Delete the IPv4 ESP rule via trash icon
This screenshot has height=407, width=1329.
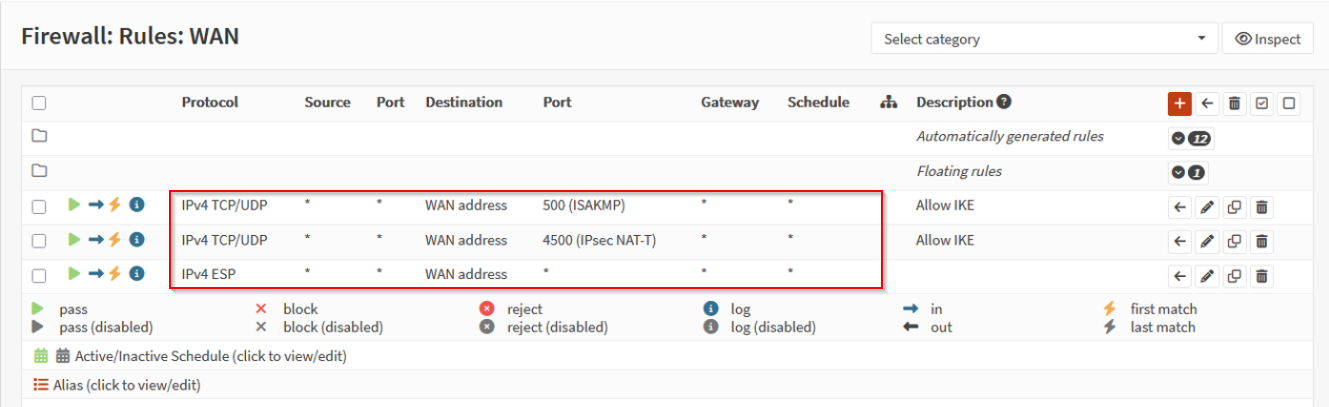point(1262,276)
